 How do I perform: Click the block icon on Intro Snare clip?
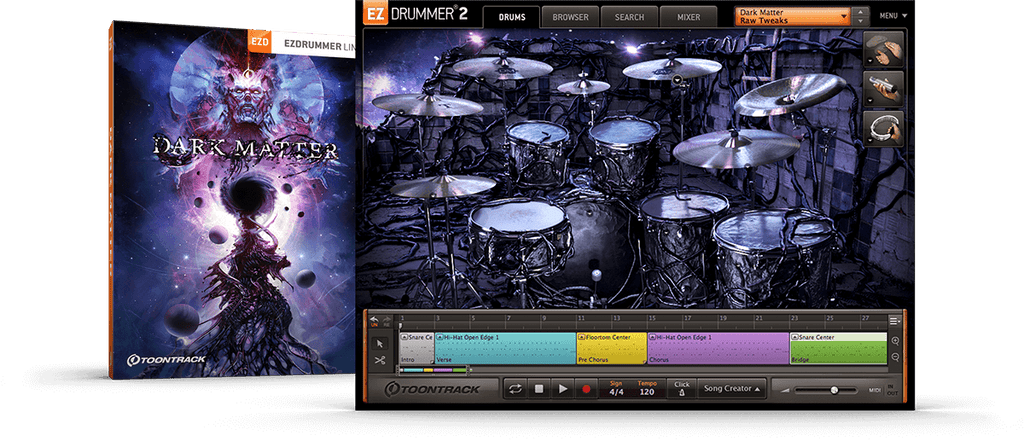(404, 337)
